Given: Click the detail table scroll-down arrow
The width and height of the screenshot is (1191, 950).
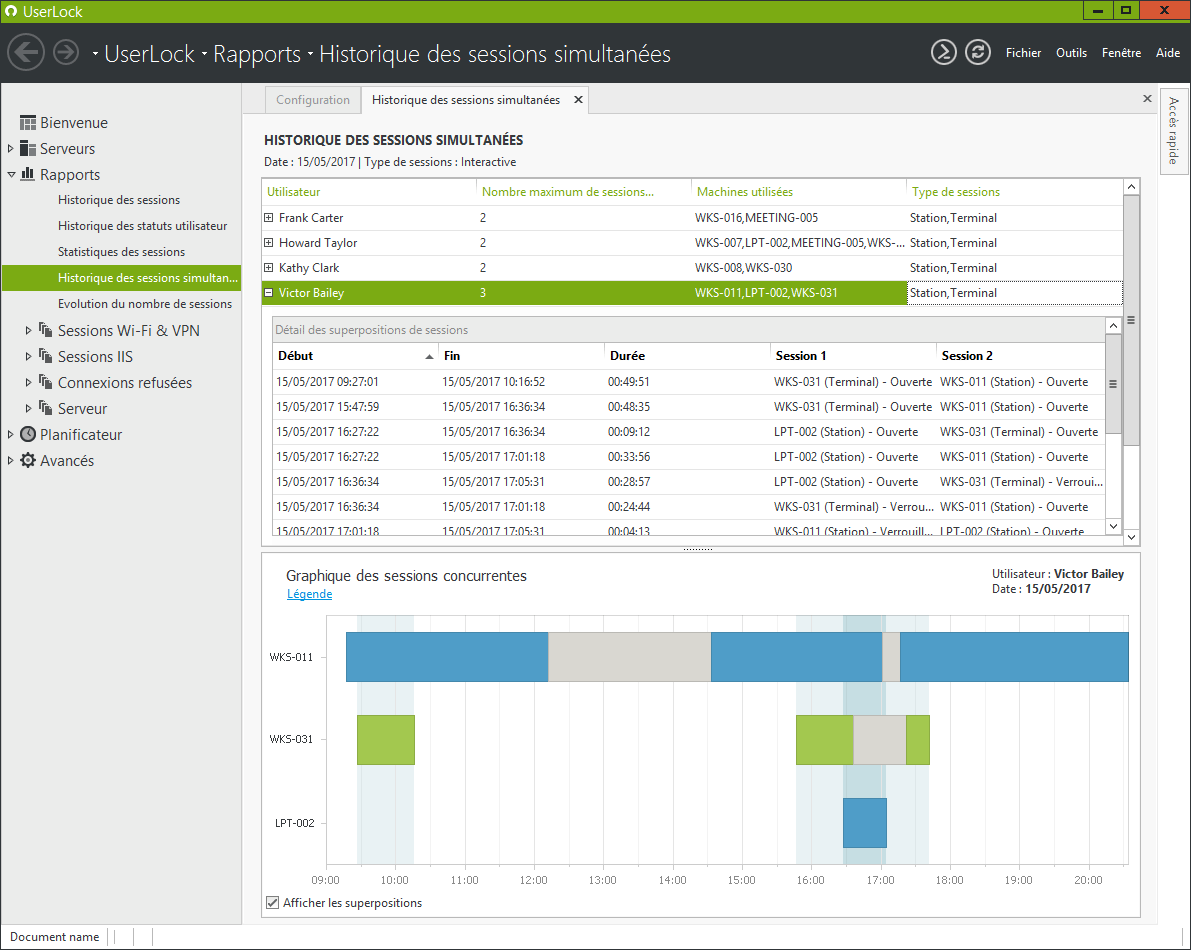Looking at the screenshot, I should point(1113,525).
